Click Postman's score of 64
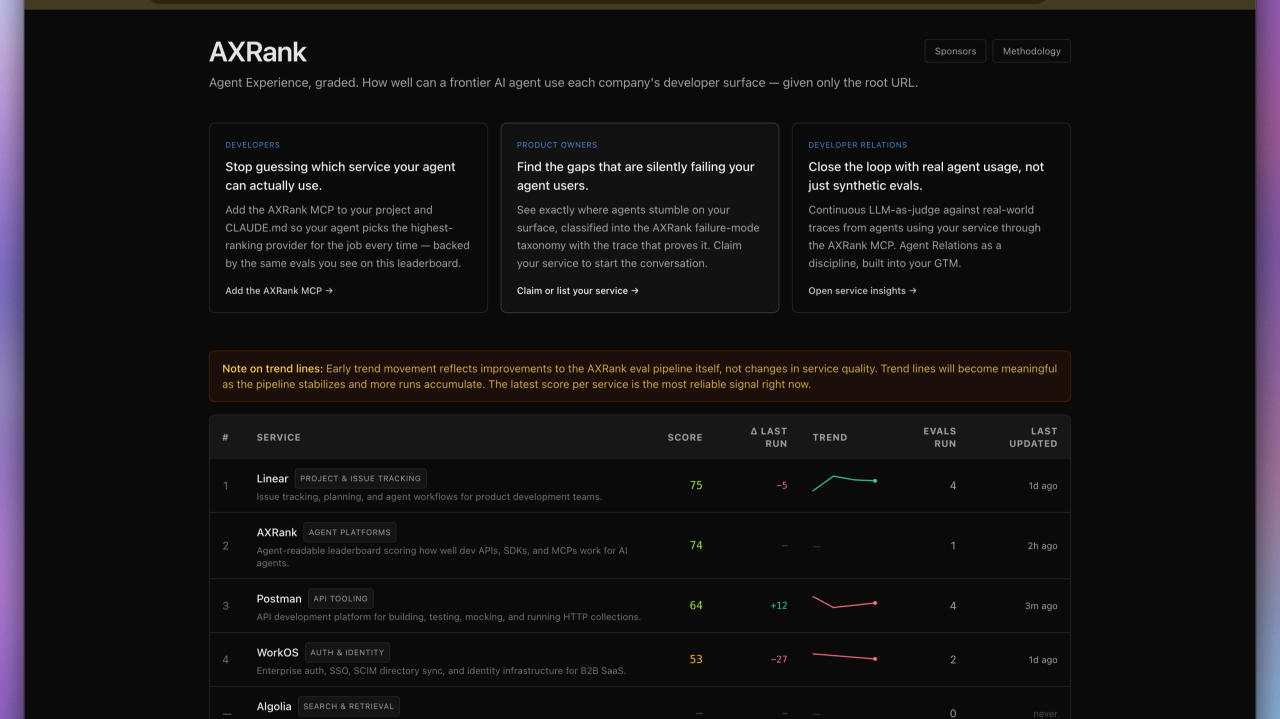 point(696,605)
